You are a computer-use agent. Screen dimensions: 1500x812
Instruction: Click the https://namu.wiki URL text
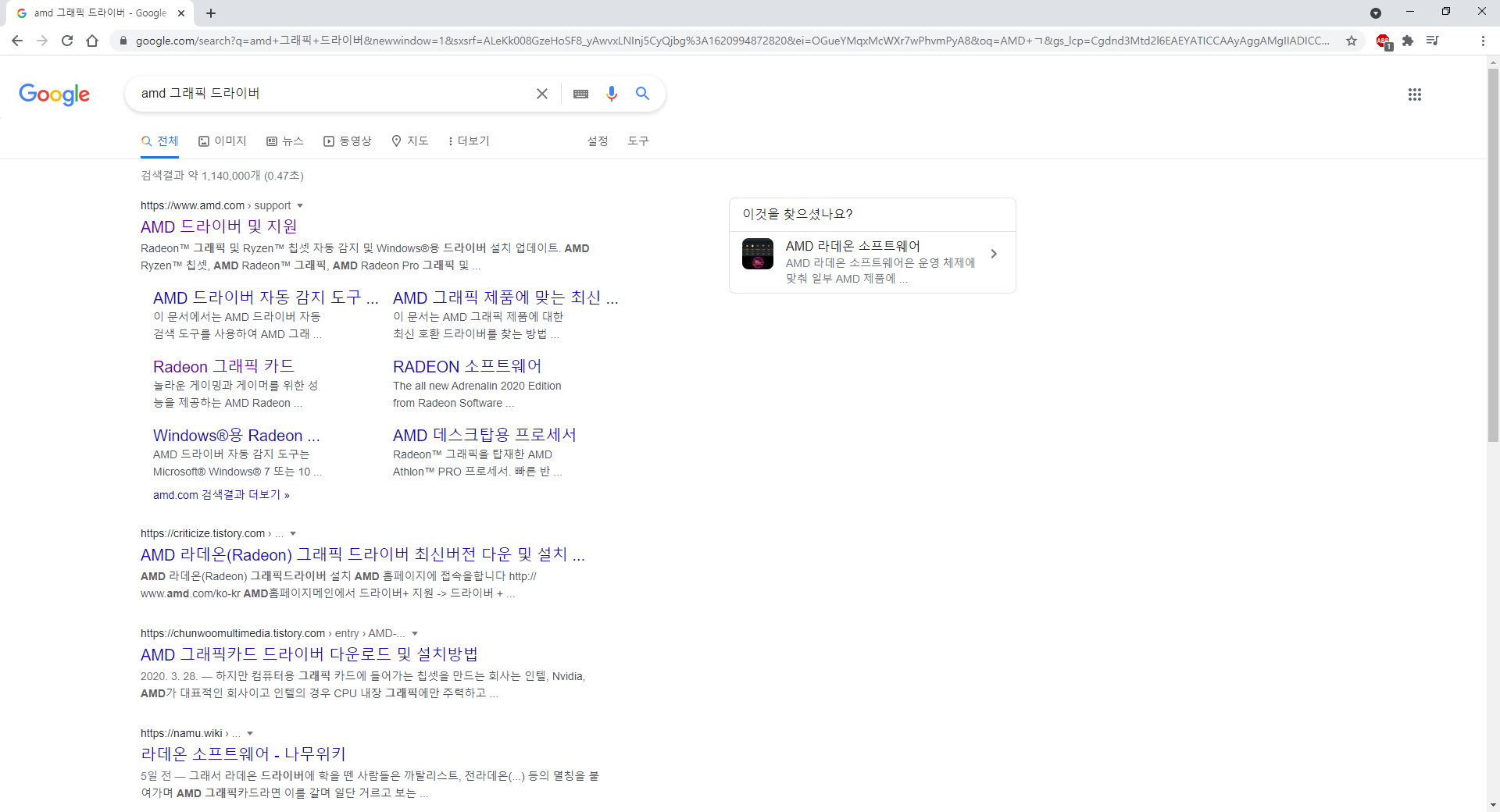181,734
